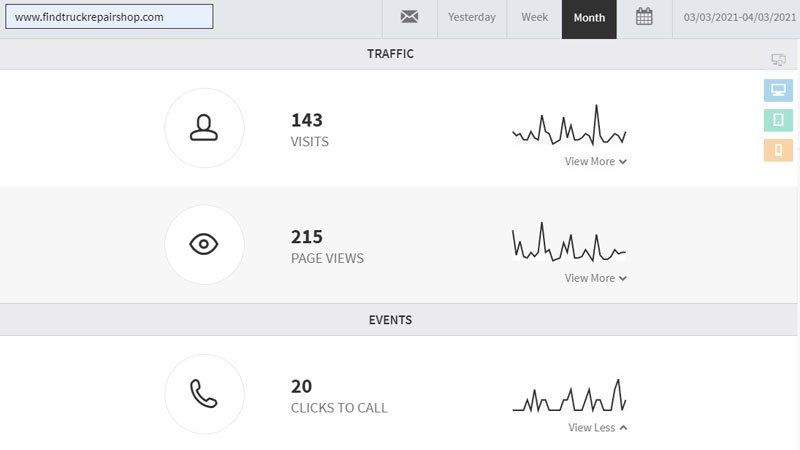This screenshot has width=800, height=450.
Task: Click the CLICKS TO CALL label
Action: [x=339, y=408]
